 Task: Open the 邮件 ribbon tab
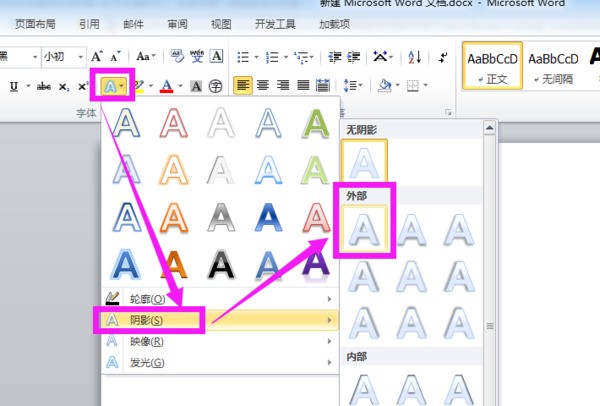pyautogui.click(x=133, y=24)
